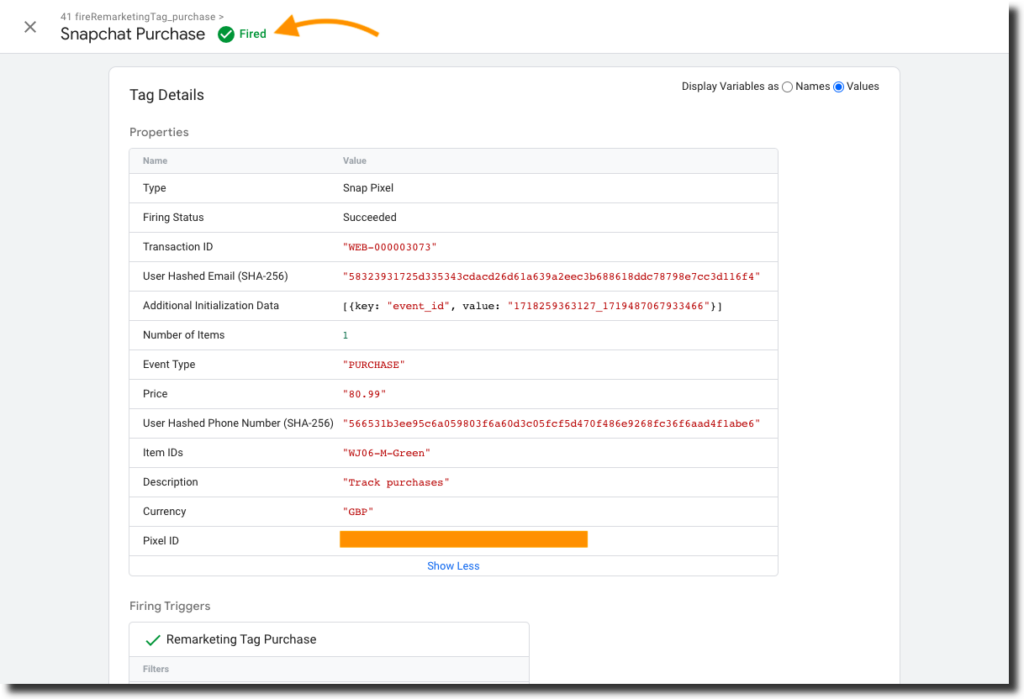Screen dimensions: 1024x699
Task: Click the Name column header
Action: [155, 161]
